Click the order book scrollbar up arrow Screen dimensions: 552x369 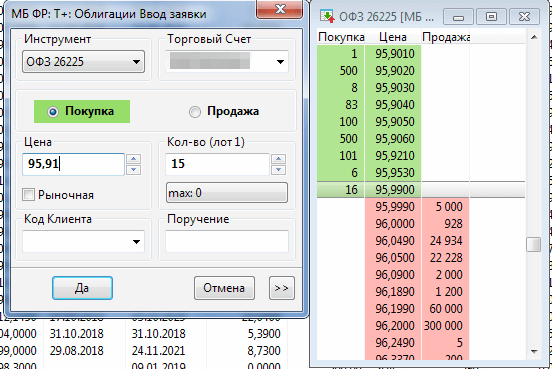tap(534, 37)
